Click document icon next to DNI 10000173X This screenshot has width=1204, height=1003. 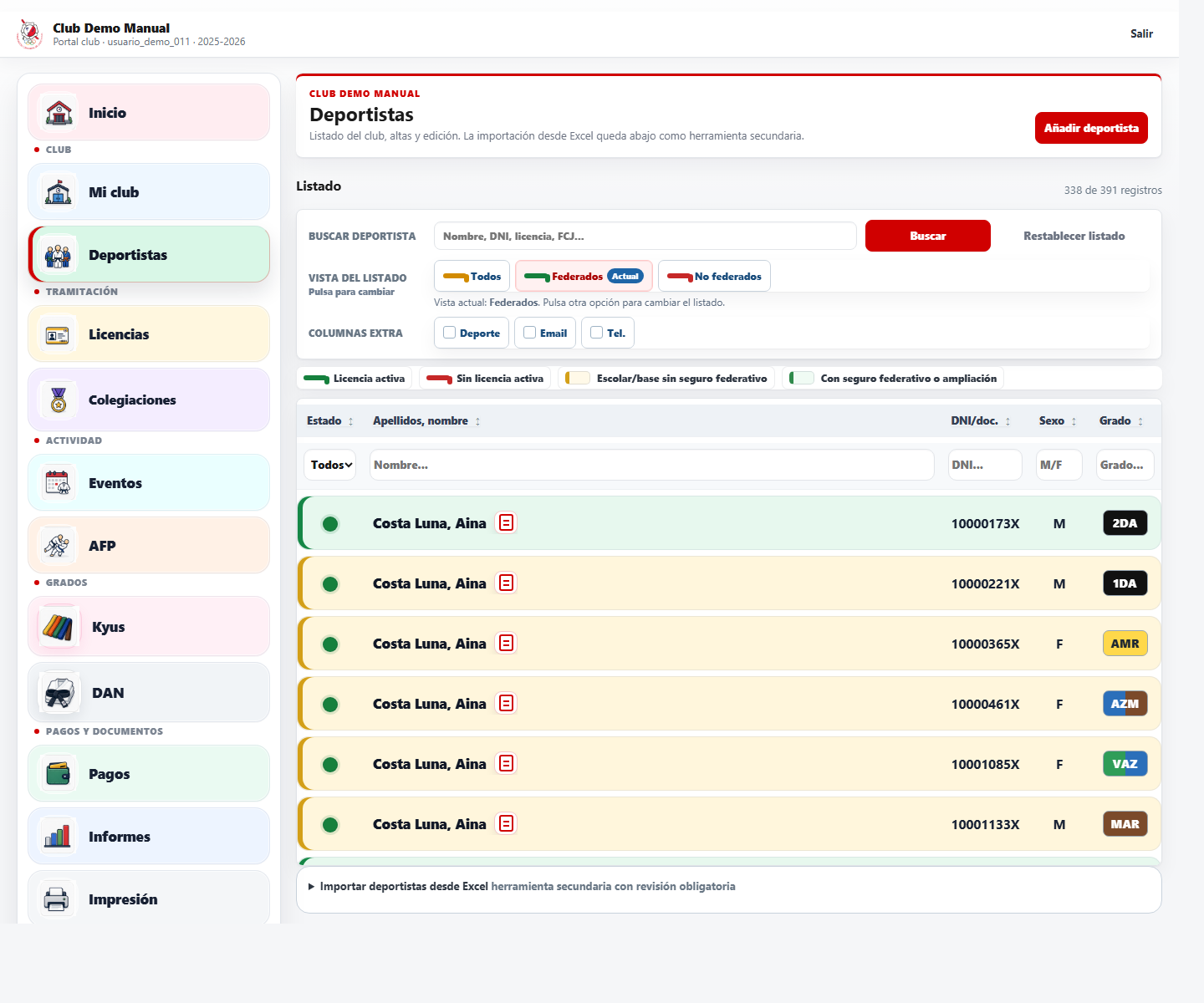pos(506,523)
